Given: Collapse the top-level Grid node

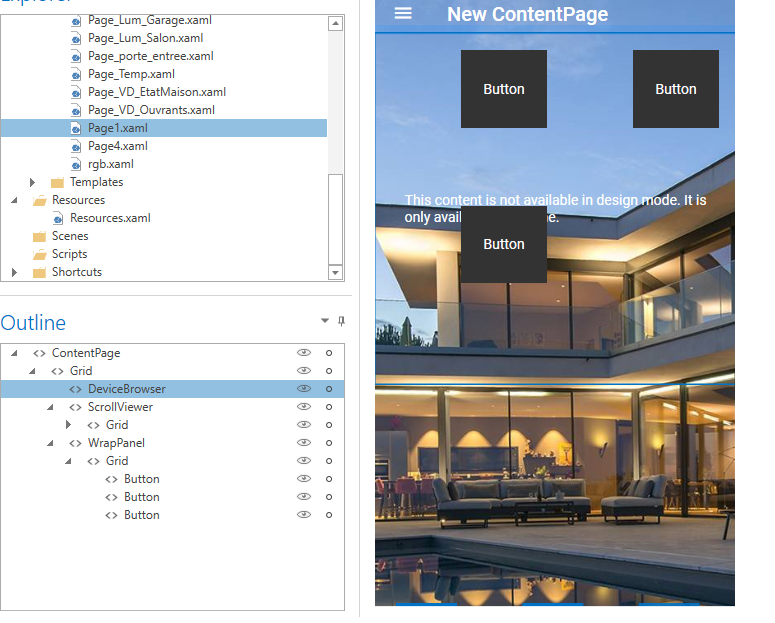Looking at the screenshot, I should [32, 371].
